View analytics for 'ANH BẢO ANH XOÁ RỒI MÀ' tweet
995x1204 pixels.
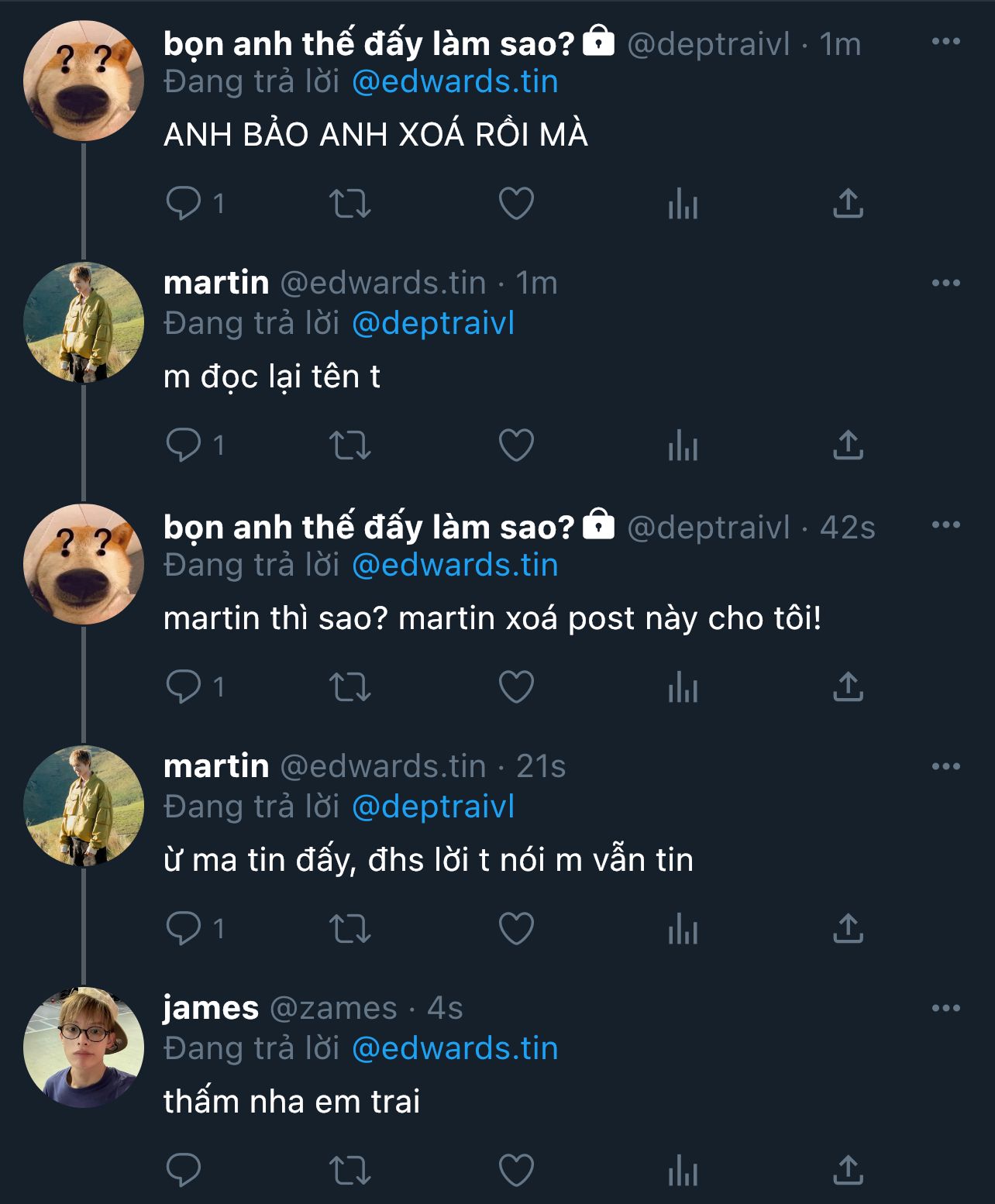(x=683, y=204)
